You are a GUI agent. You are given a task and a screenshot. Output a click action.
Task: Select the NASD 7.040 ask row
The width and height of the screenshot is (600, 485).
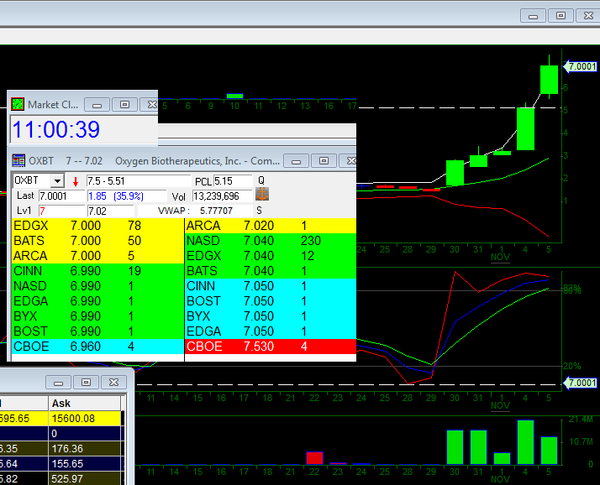pos(270,242)
